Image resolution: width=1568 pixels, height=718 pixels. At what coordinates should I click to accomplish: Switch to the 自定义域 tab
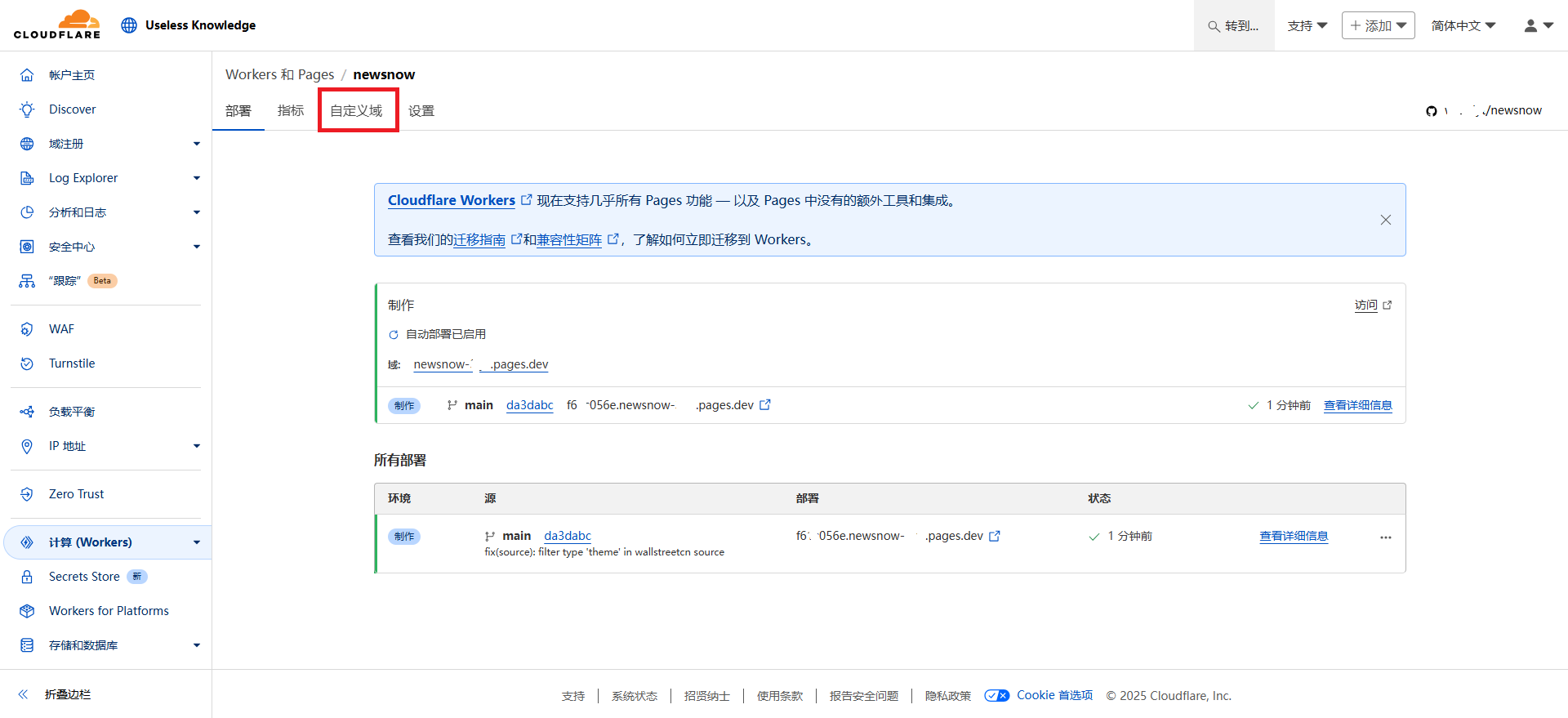(356, 111)
